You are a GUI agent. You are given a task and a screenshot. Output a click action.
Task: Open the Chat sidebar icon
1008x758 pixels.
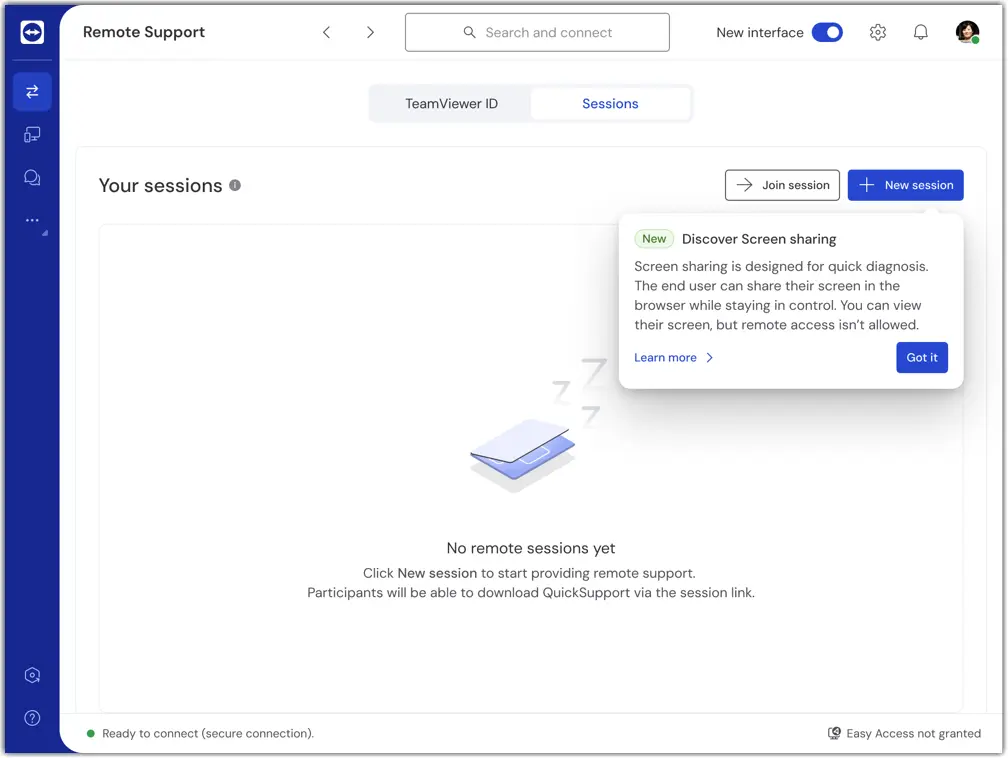32,177
